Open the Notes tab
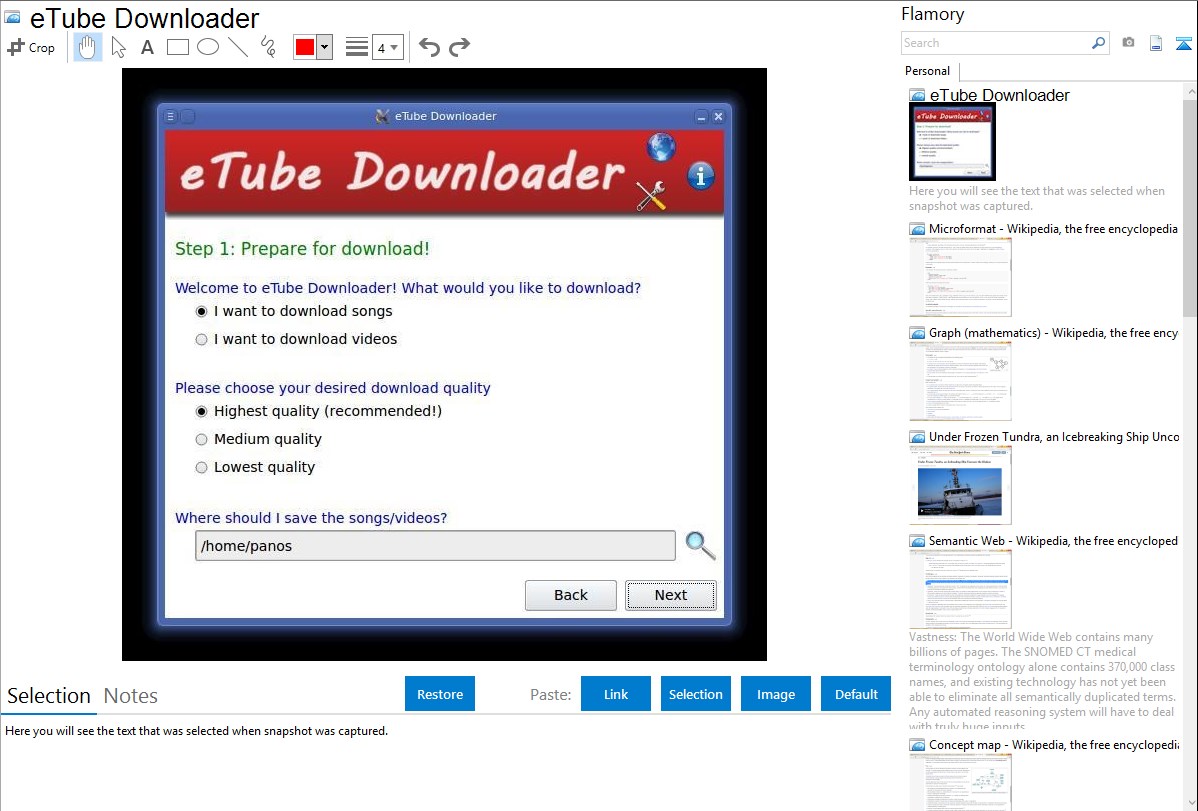This screenshot has width=1198, height=811. pyautogui.click(x=131, y=696)
